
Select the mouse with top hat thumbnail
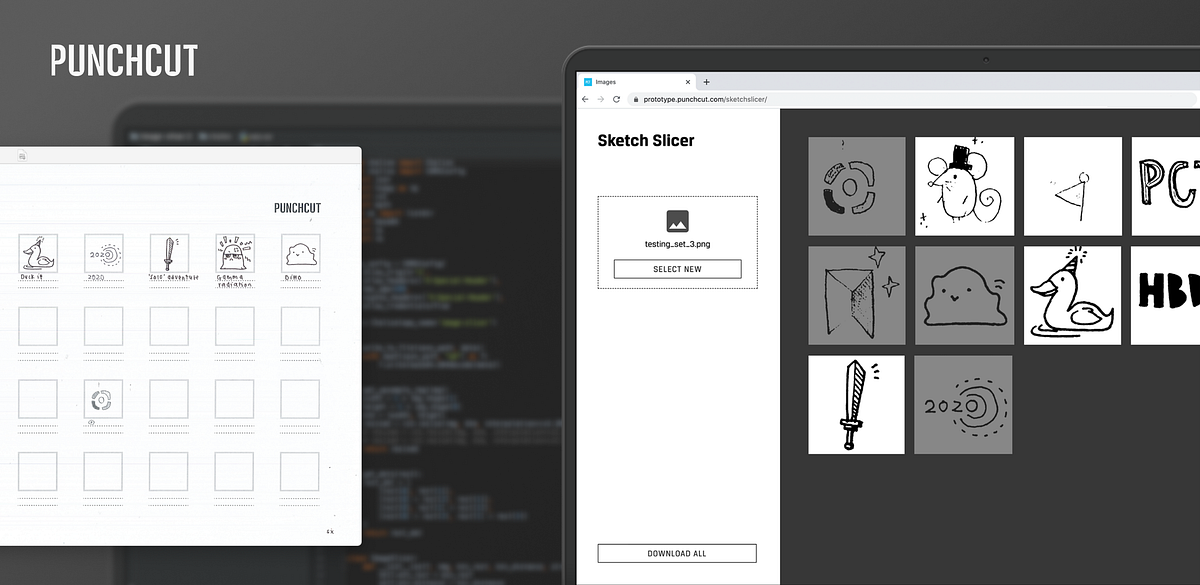point(964,186)
